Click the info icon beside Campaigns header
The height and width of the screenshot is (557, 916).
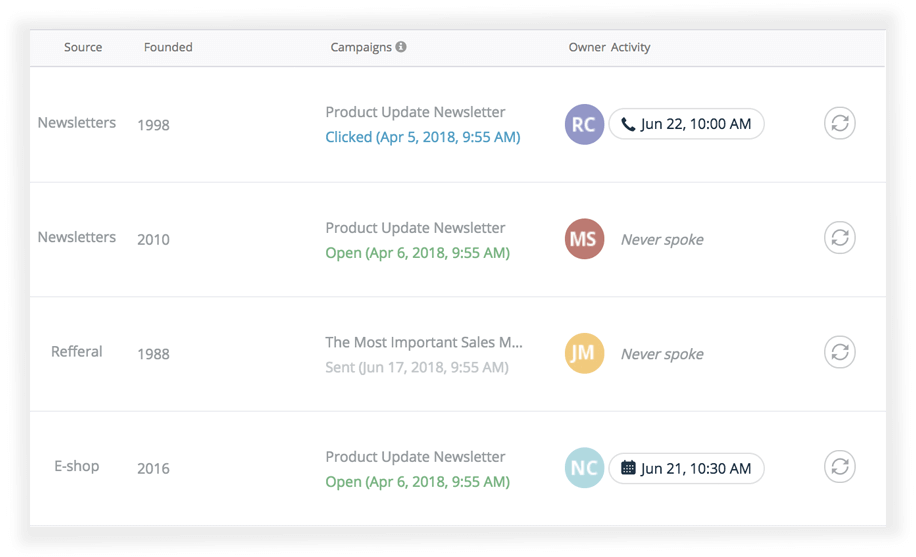tap(401, 47)
